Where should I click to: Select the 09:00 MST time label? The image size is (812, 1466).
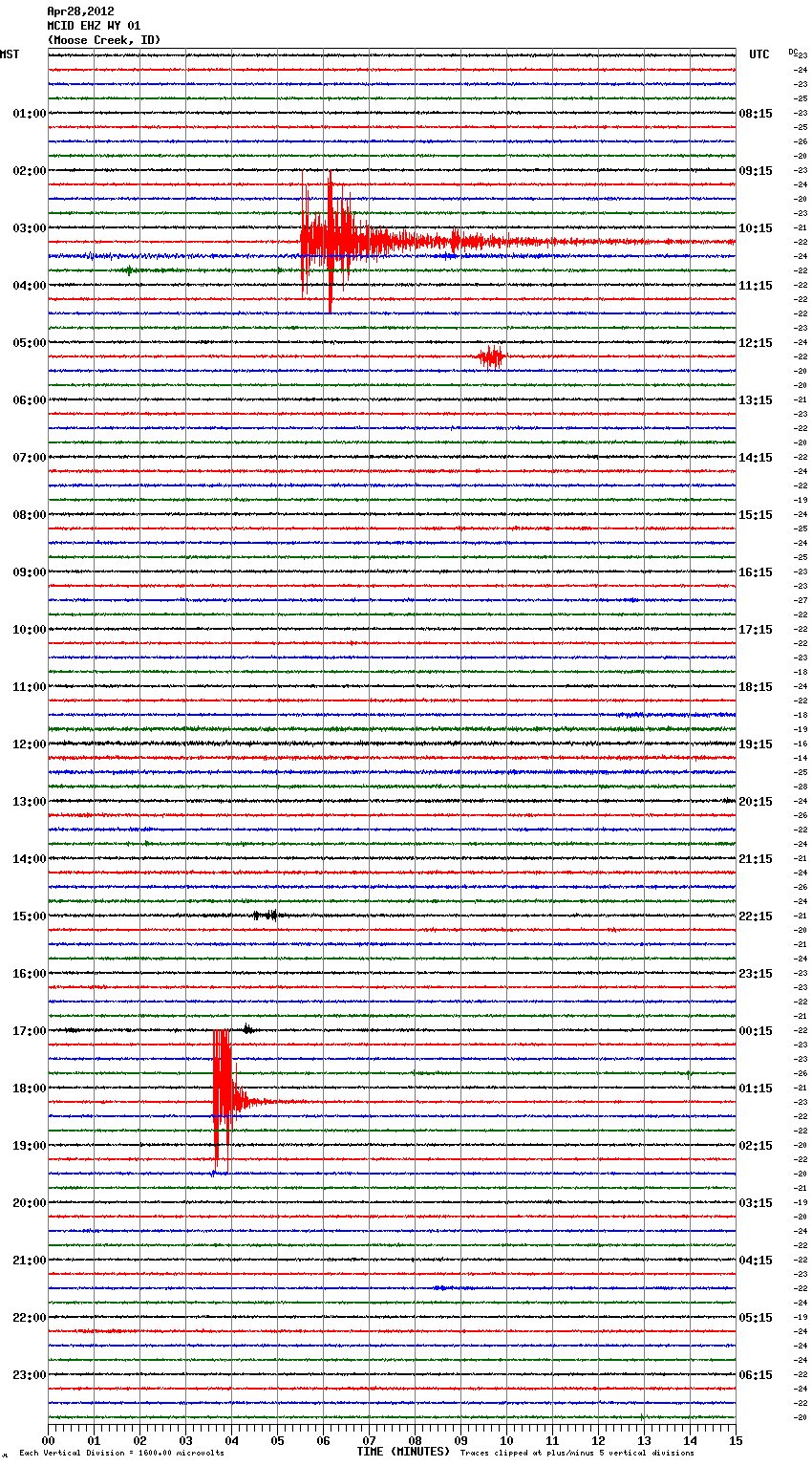30,572
